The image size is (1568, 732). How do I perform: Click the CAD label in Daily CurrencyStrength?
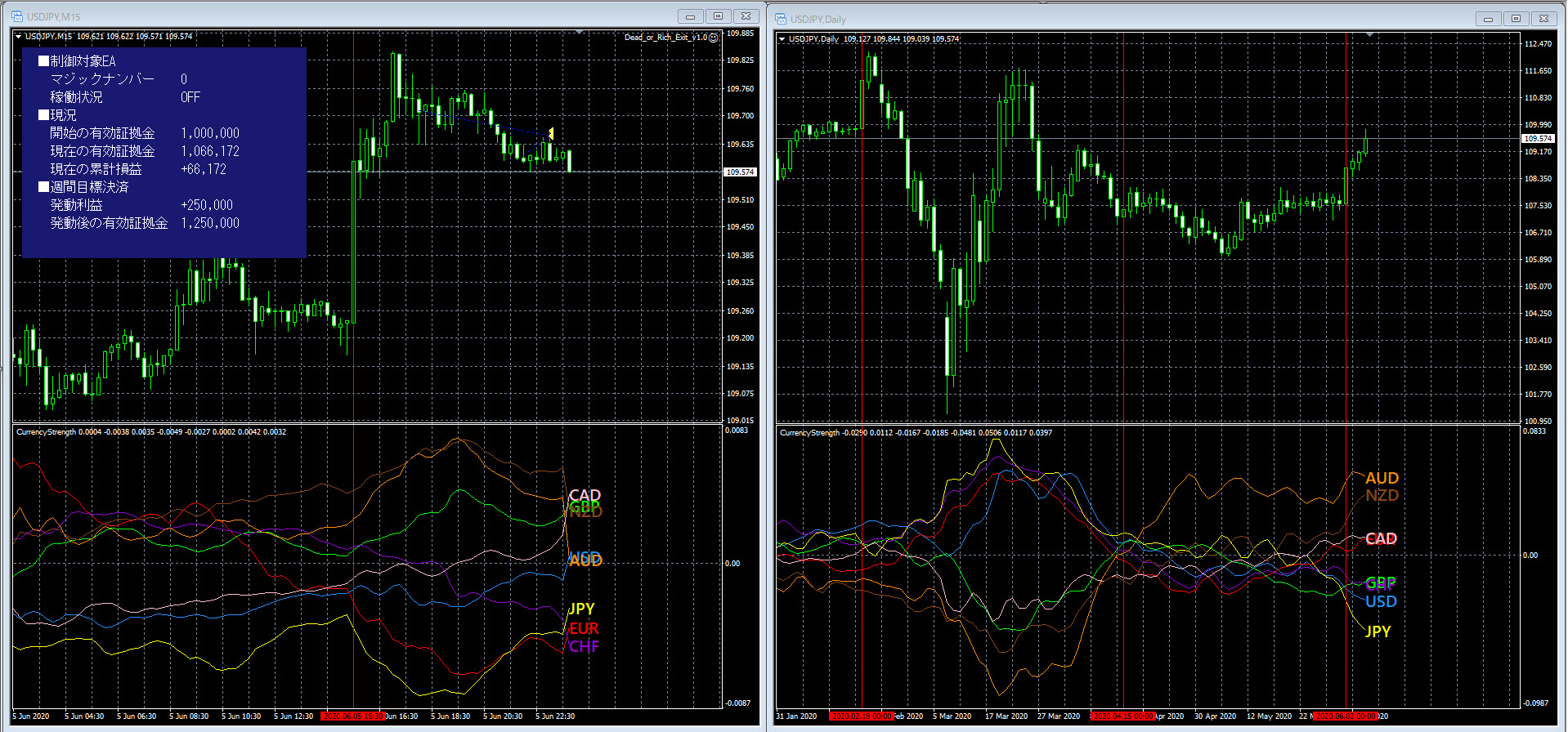(x=1381, y=538)
